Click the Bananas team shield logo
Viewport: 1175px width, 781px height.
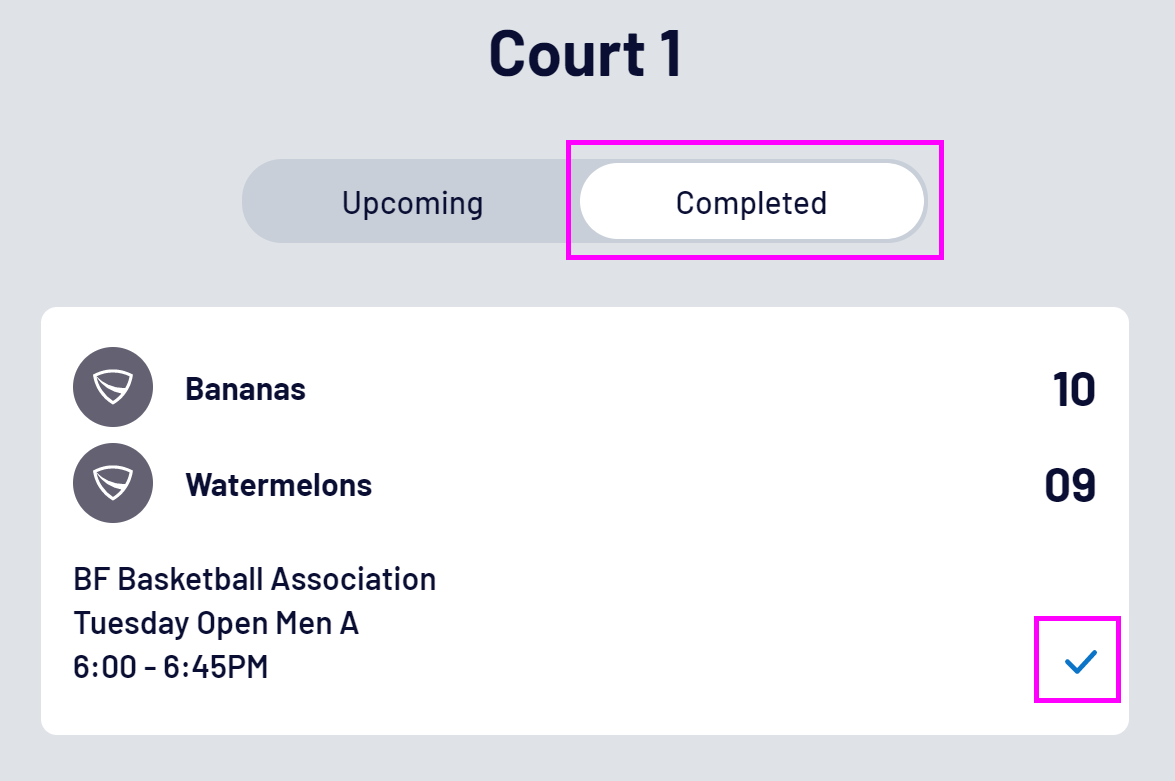click(x=113, y=387)
